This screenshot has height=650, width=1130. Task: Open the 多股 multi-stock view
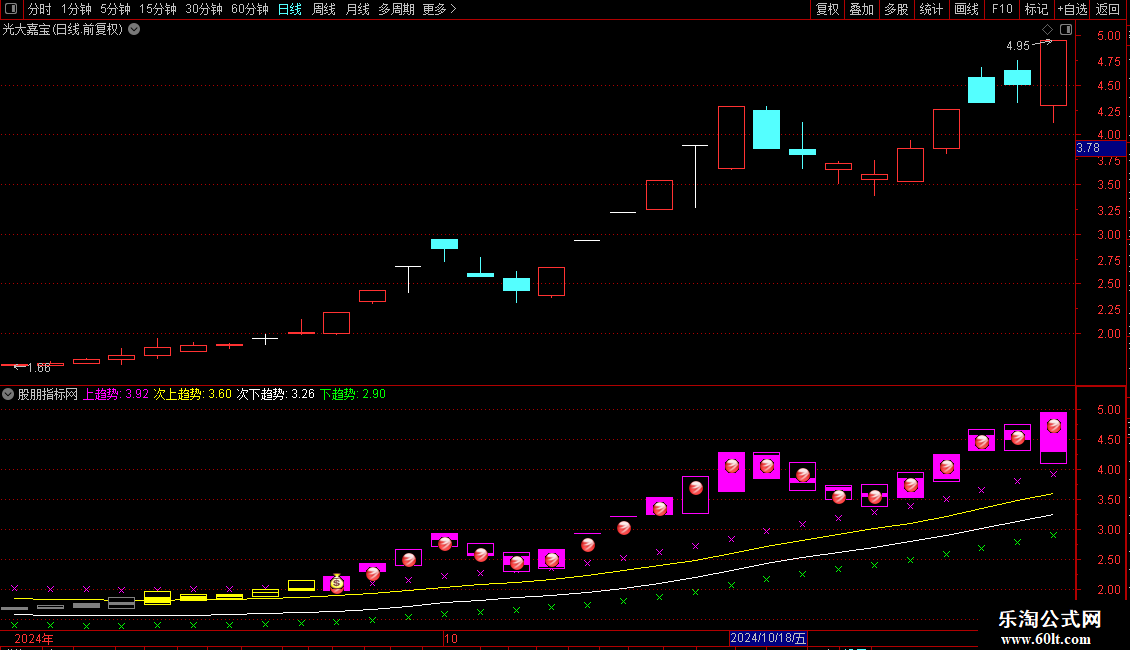(x=897, y=9)
